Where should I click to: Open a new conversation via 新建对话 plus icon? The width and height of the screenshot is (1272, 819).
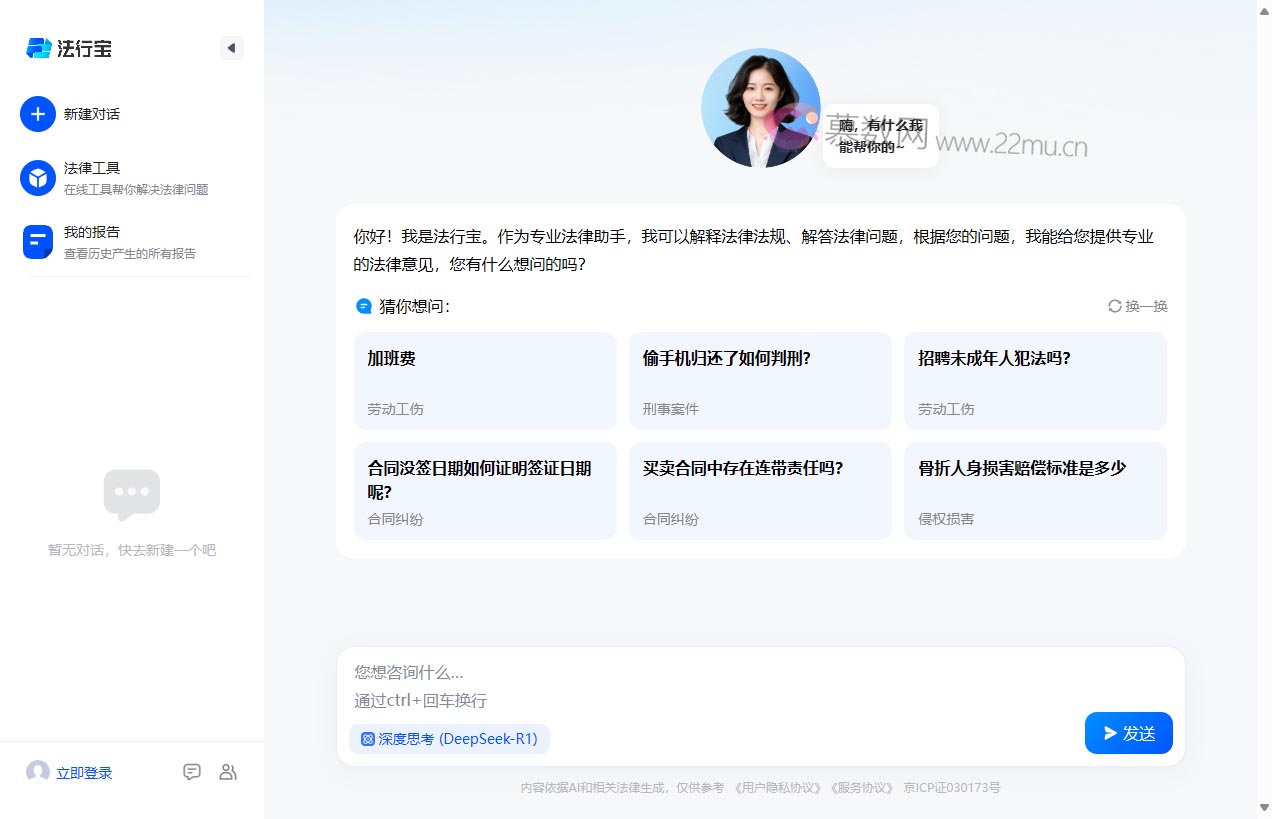(x=38, y=114)
